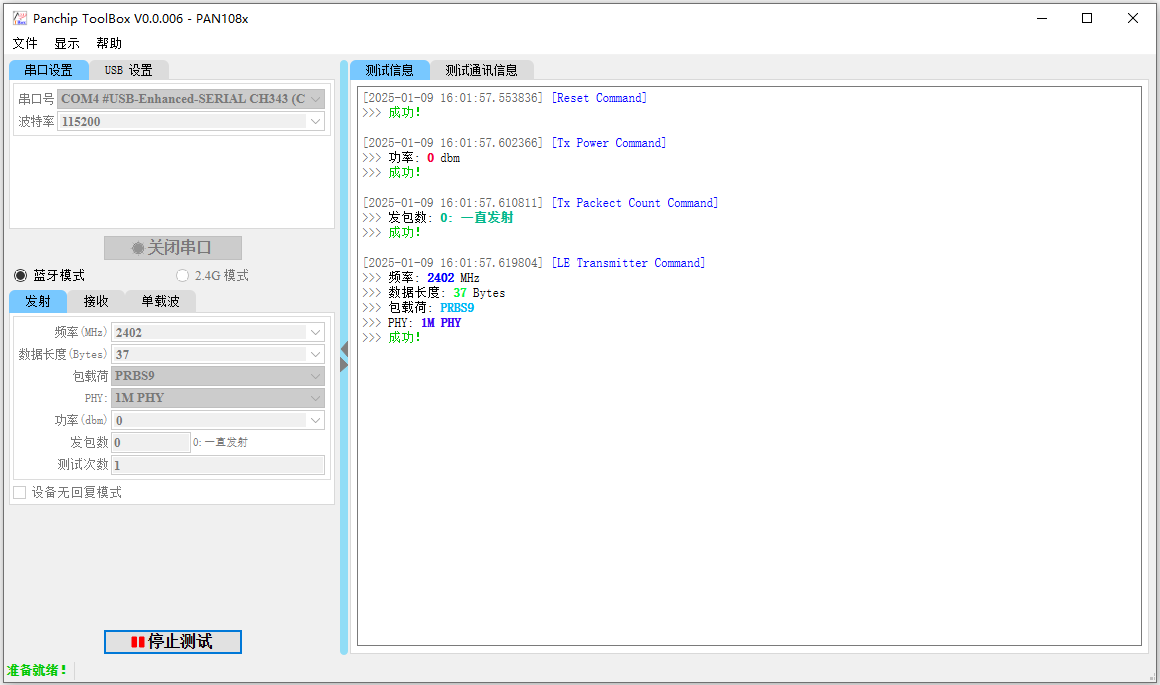Image resolution: width=1160 pixels, height=685 pixels.
Task: Switch to the 发射 tab
Action: click(38, 301)
